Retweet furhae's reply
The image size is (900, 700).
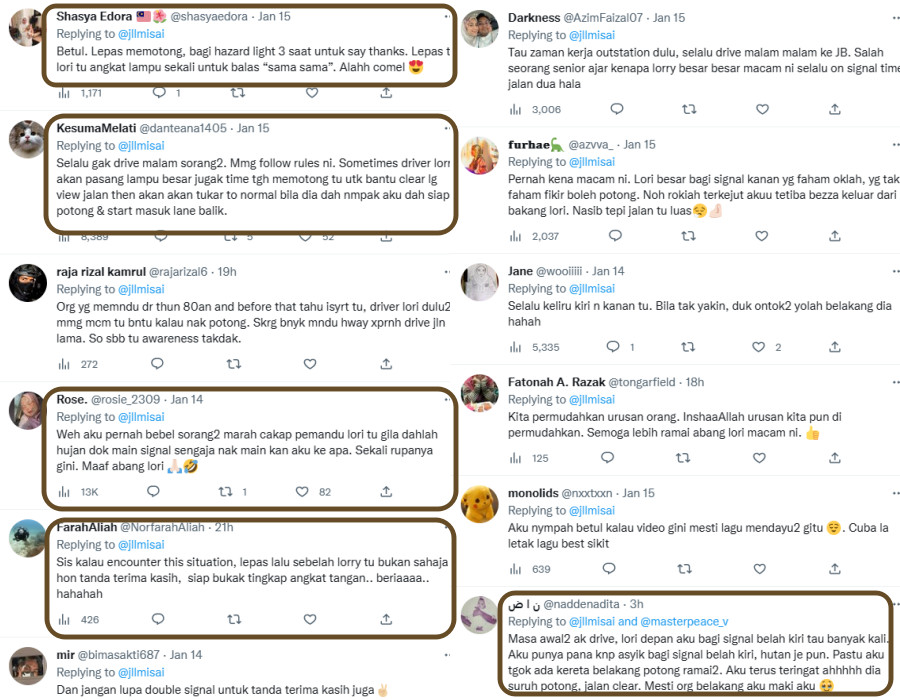tap(688, 236)
